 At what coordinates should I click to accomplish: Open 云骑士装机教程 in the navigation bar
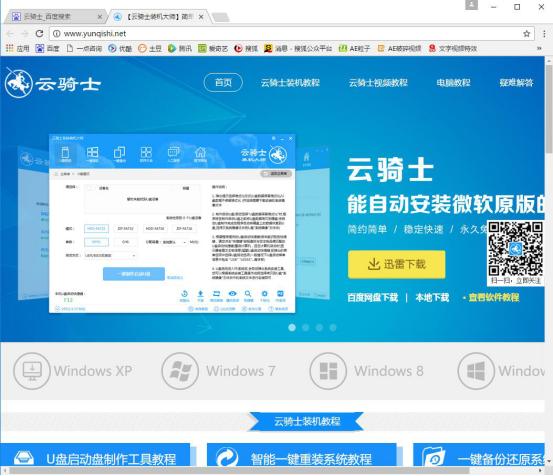click(x=290, y=83)
